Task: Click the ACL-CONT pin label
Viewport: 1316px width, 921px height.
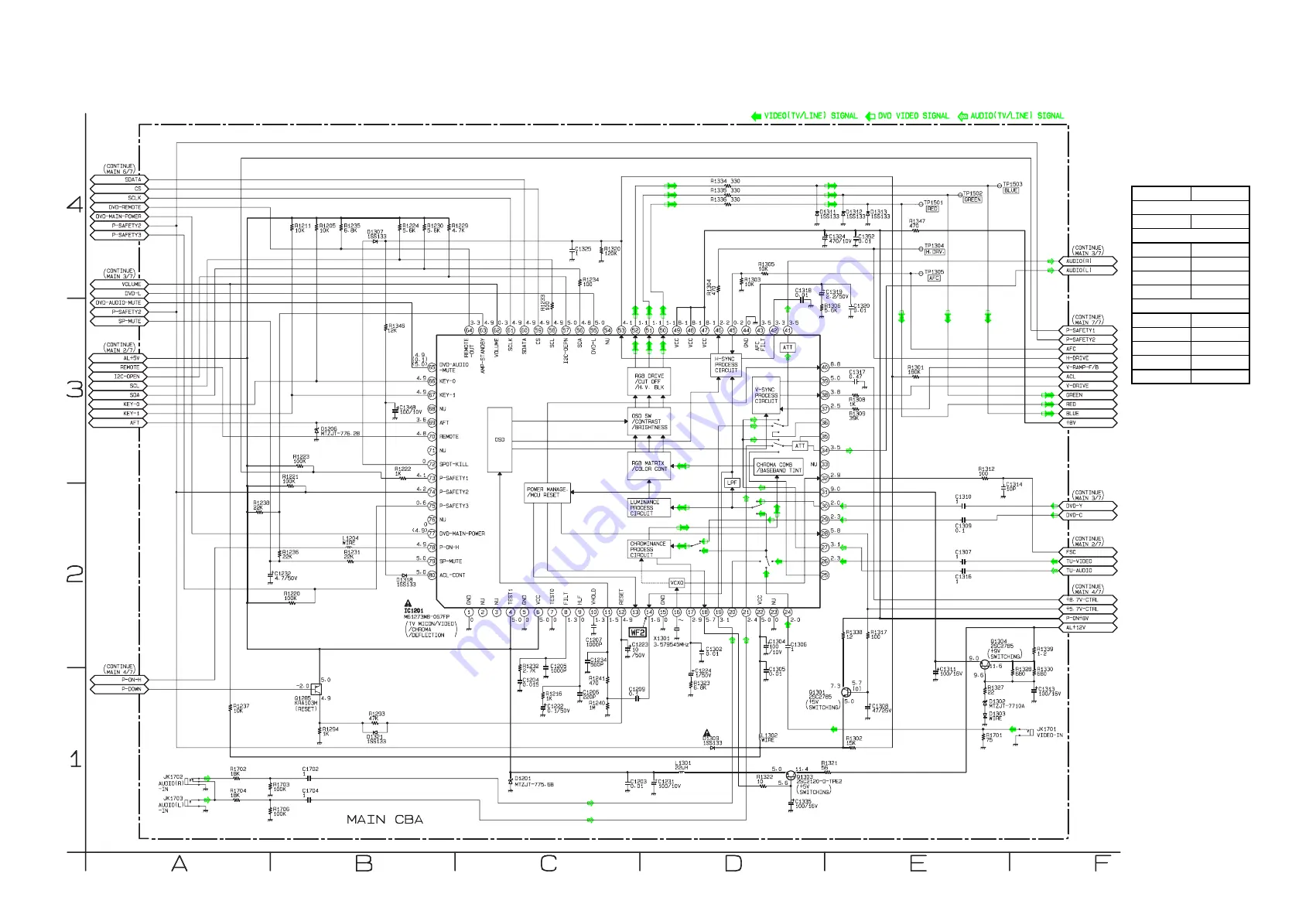Action: pos(453,575)
